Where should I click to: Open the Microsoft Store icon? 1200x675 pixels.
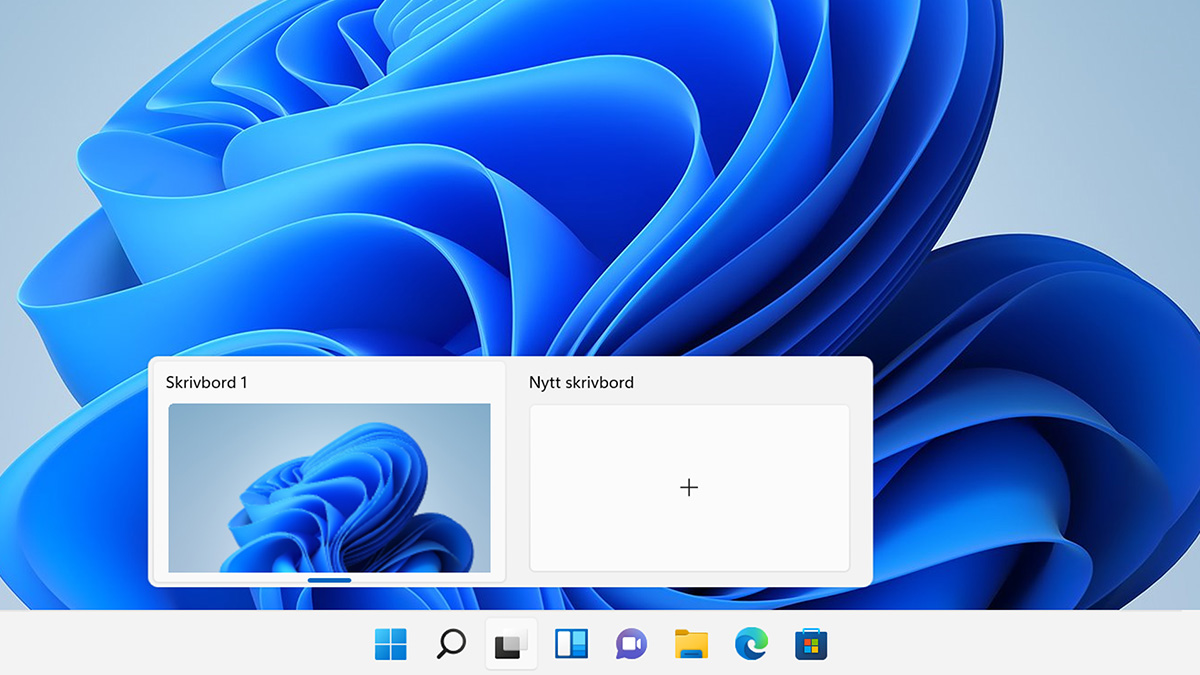pyautogui.click(x=811, y=644)
